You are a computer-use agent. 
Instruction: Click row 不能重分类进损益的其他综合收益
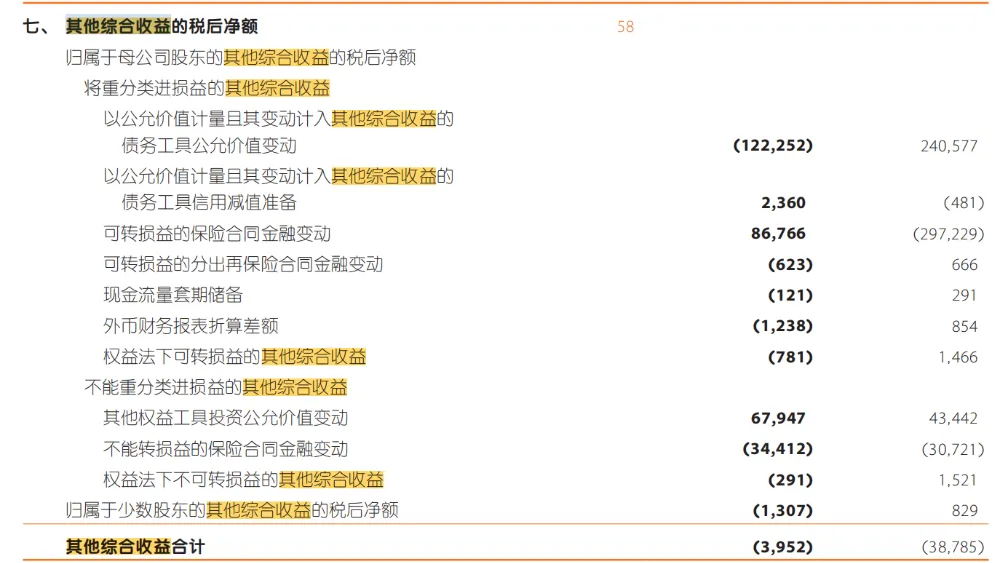pos(216,388)
